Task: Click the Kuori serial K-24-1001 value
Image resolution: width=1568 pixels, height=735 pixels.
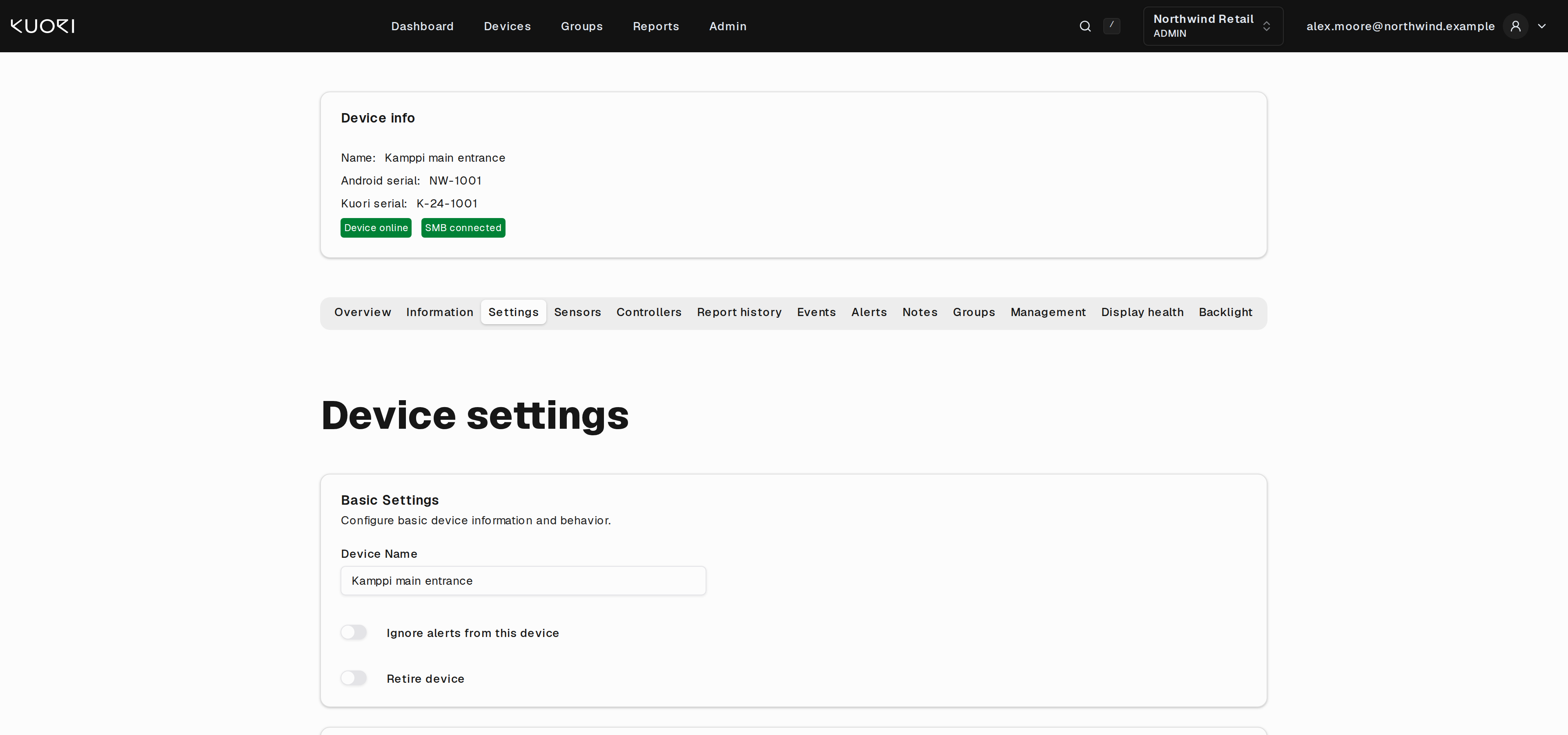Action: tap(447, 204)
